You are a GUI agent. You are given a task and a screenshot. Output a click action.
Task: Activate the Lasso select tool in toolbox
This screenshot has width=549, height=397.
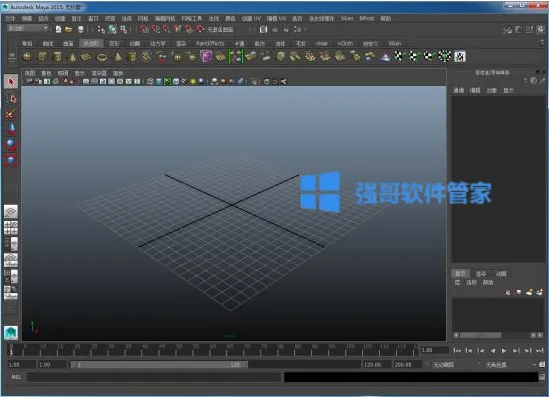[x=11, y=98]
